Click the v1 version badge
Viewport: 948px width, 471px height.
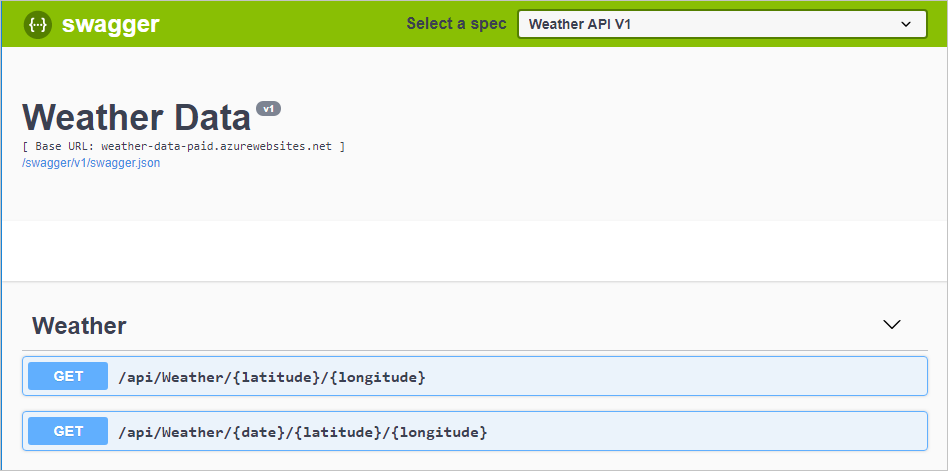(x=268, y=108)
